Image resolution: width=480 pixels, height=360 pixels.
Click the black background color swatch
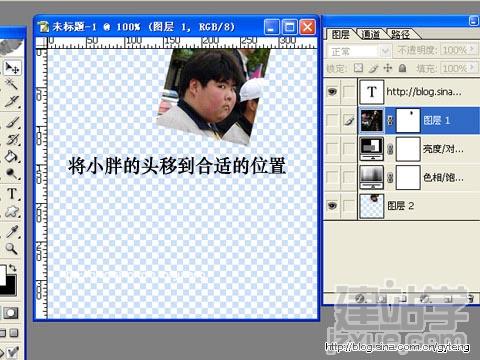pos(9,286)
